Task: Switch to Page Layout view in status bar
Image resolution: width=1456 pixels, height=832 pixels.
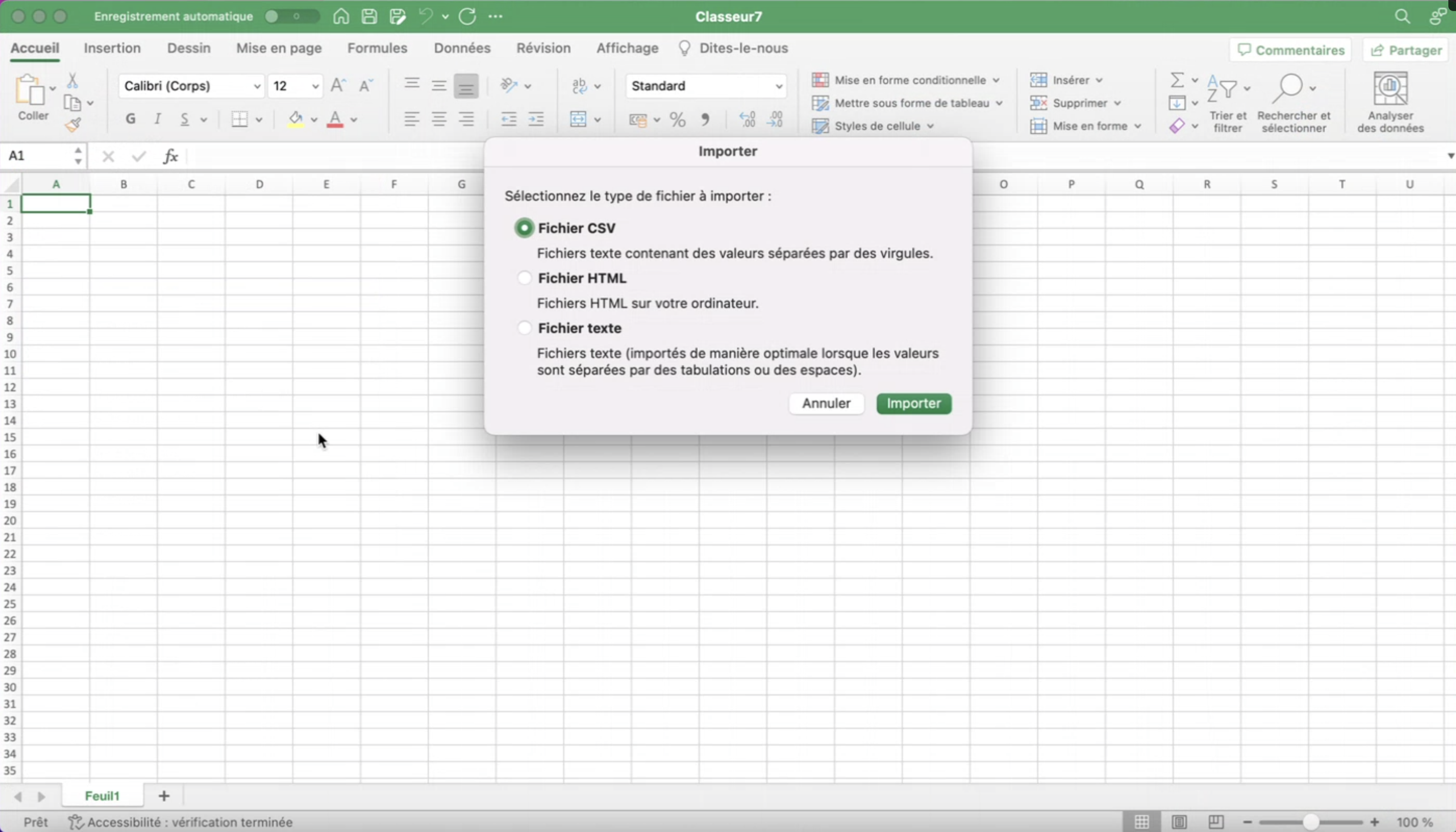Action: pyautogui.click(x=1179, y=822)
